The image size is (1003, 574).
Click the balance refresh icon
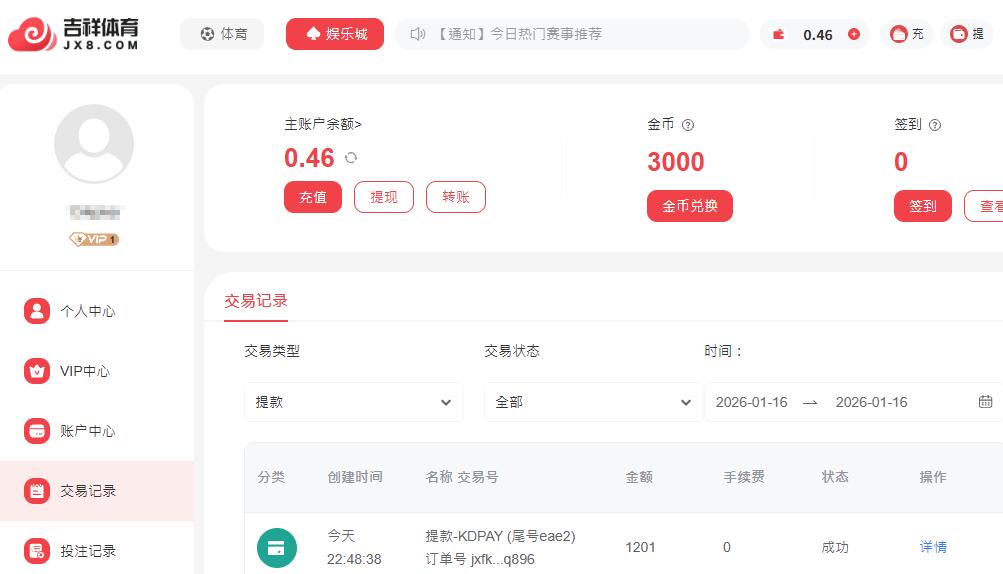pos(351,158)
